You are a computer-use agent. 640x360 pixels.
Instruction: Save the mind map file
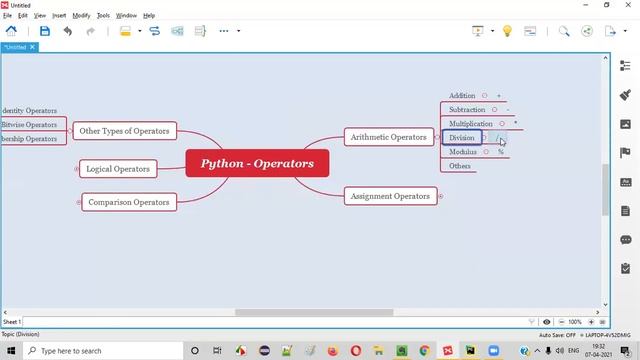(x=45, y=31)
